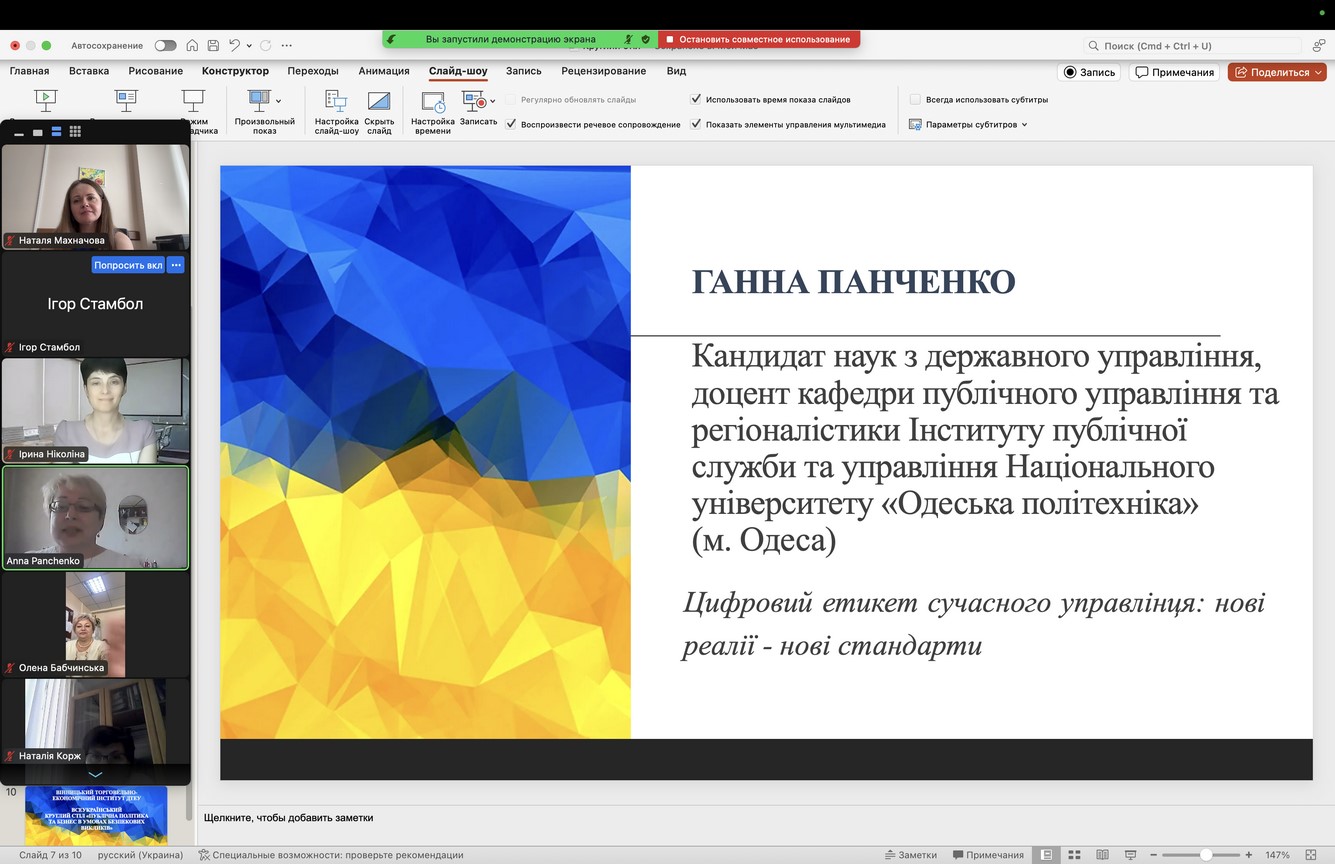This screenshot has width=1335, height=864.
Task: Toggle the Автосохранение switch
Action: click(x=165, y=45)
